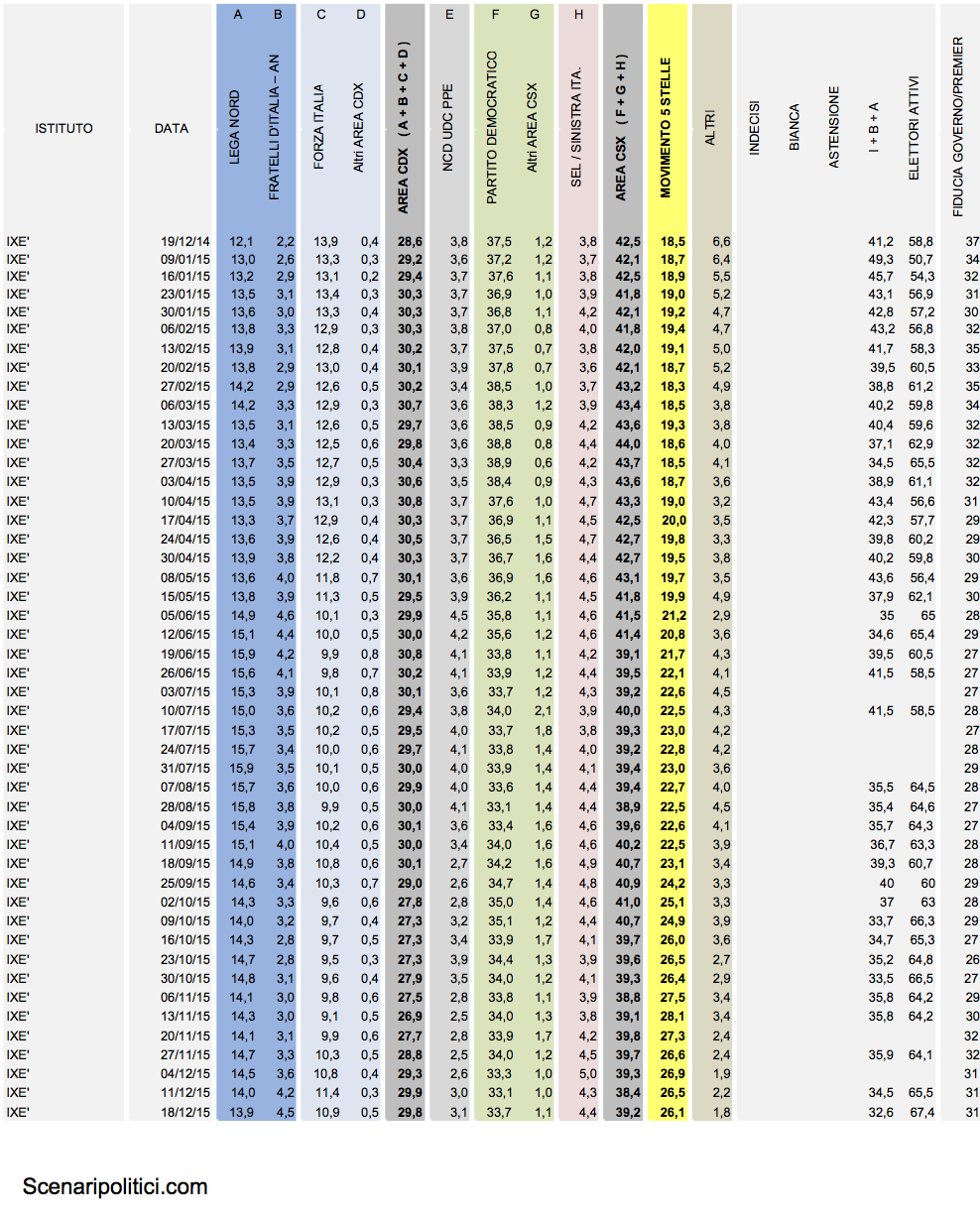The height and width of the screenshot is (1220, 980).
Task: Click the date cell 25/09/15
Action: tap(185, 883)
